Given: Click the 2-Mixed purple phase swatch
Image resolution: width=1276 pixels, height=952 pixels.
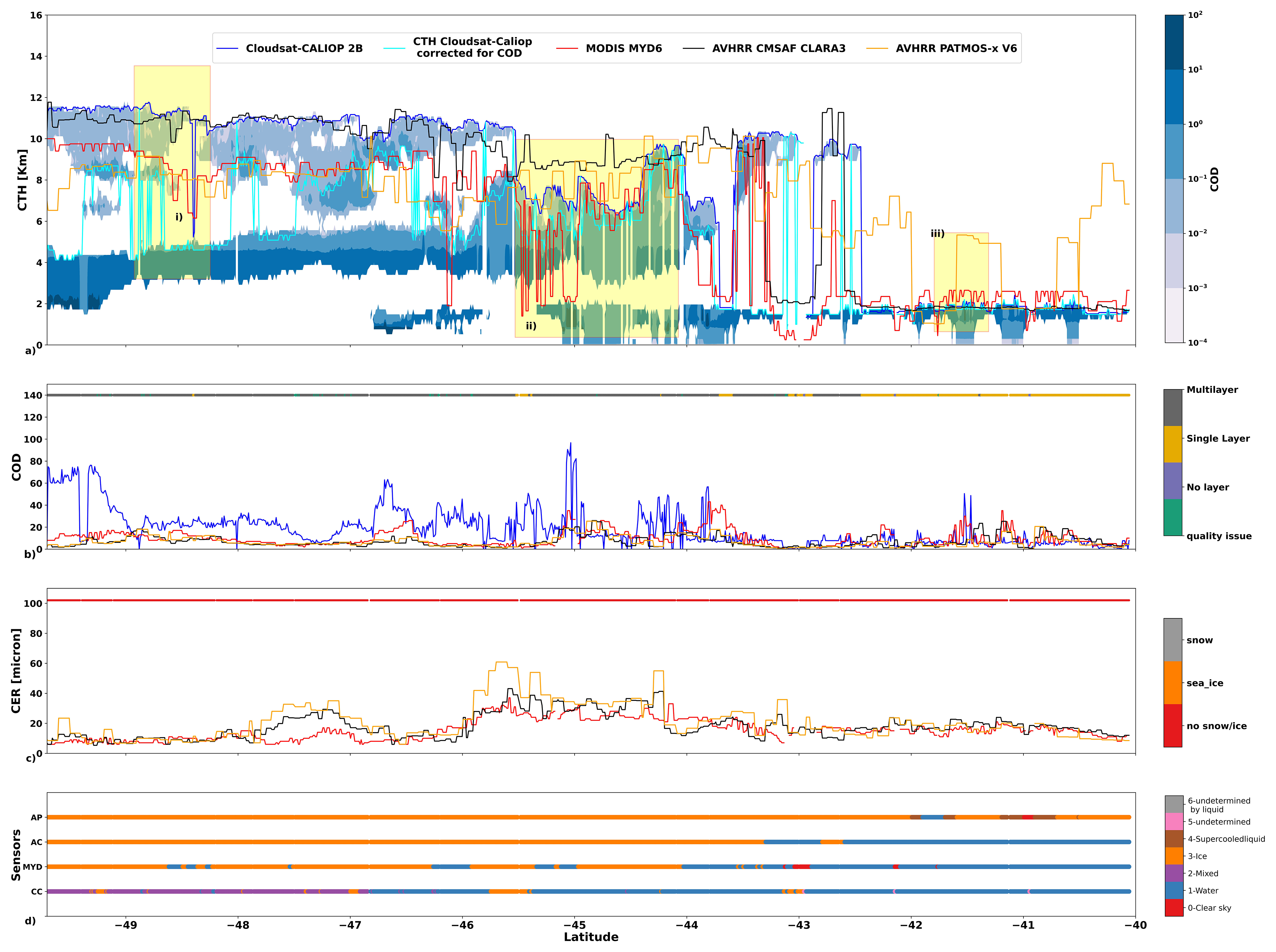Looking at the screenshot, I should pos(1173,873).
